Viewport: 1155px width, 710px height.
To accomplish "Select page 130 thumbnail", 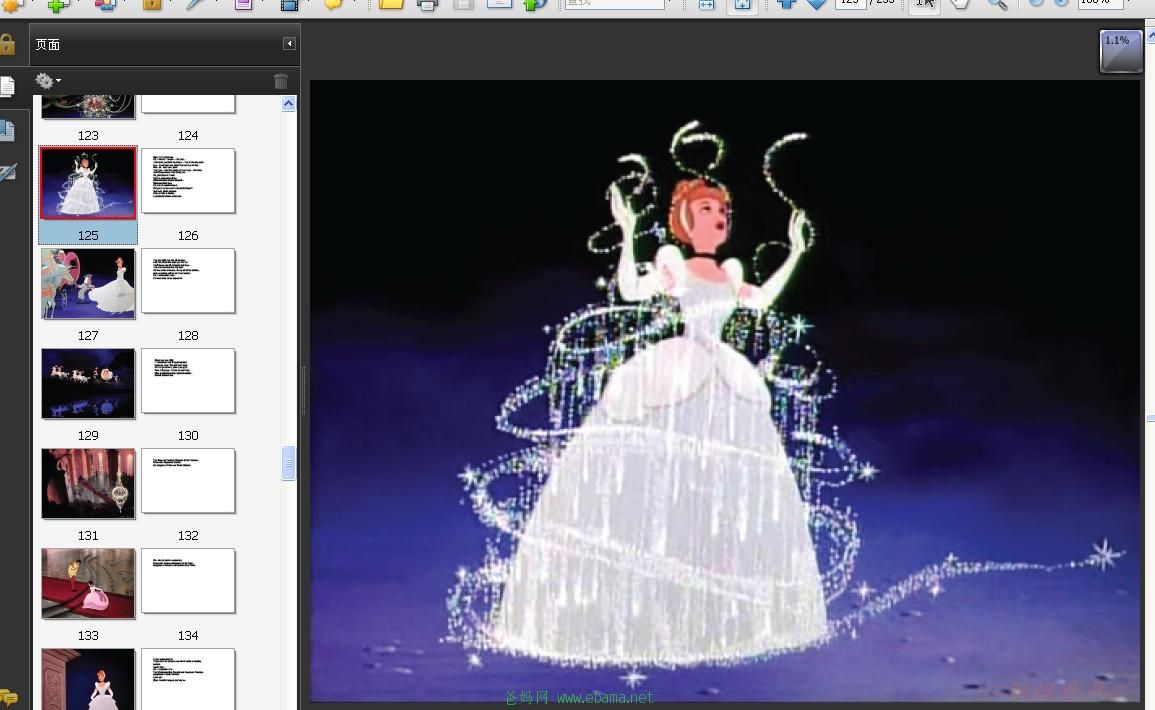I will (188, 381).
